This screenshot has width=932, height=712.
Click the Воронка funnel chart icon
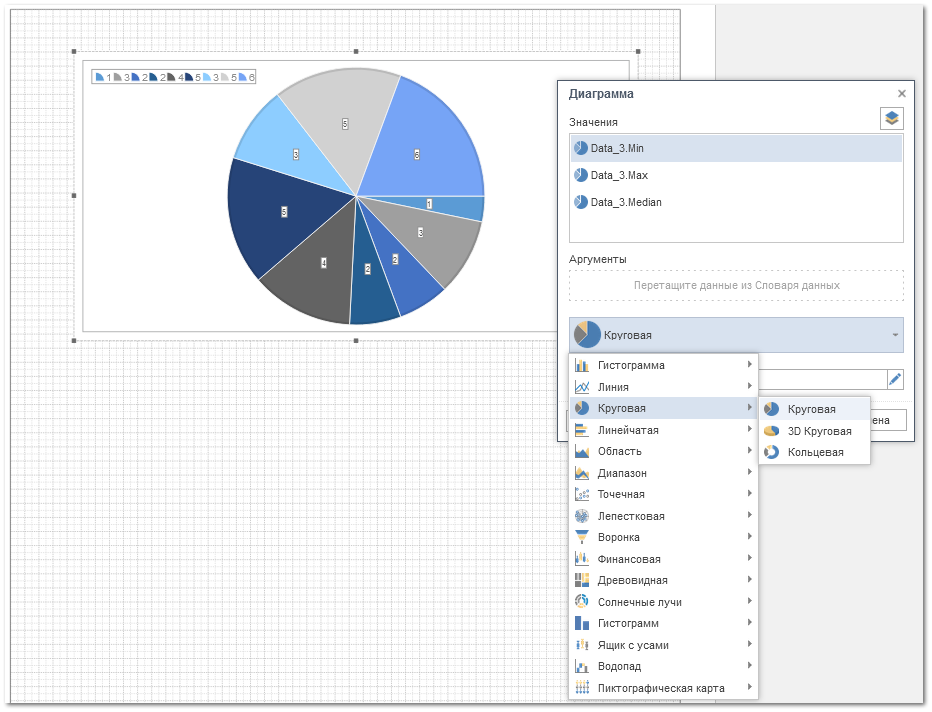click(x=582, y=537)
